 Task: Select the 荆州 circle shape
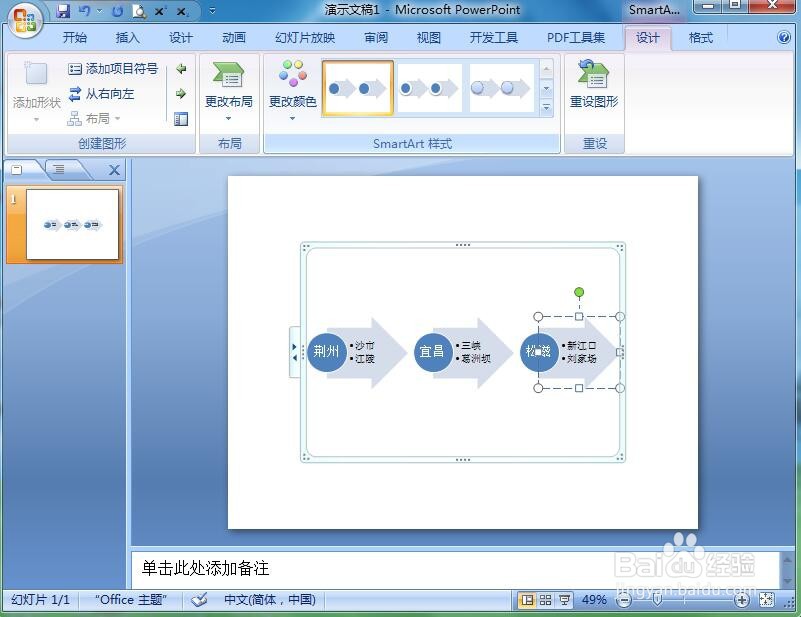coord(326,351)
